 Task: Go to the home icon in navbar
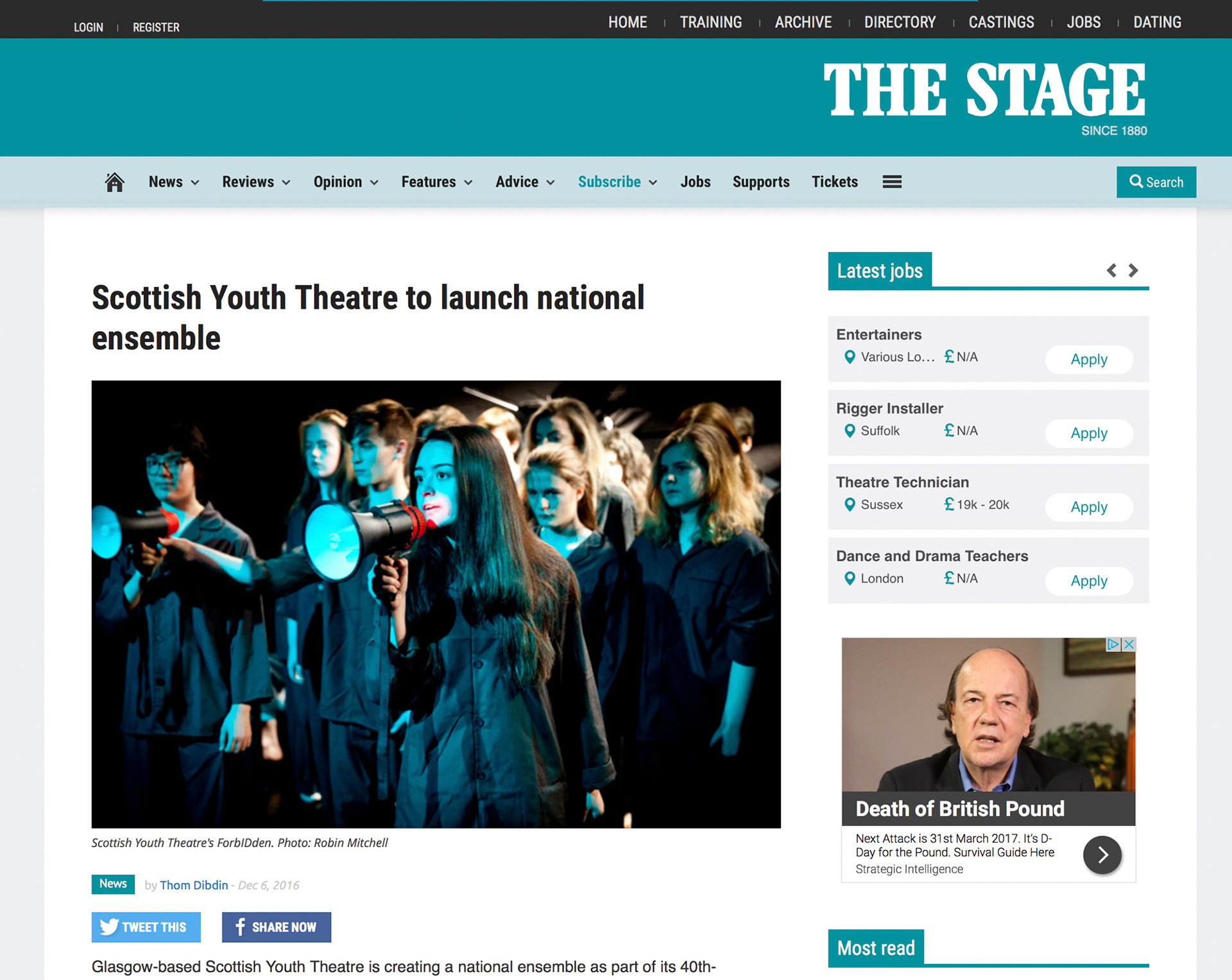(114, 182)
